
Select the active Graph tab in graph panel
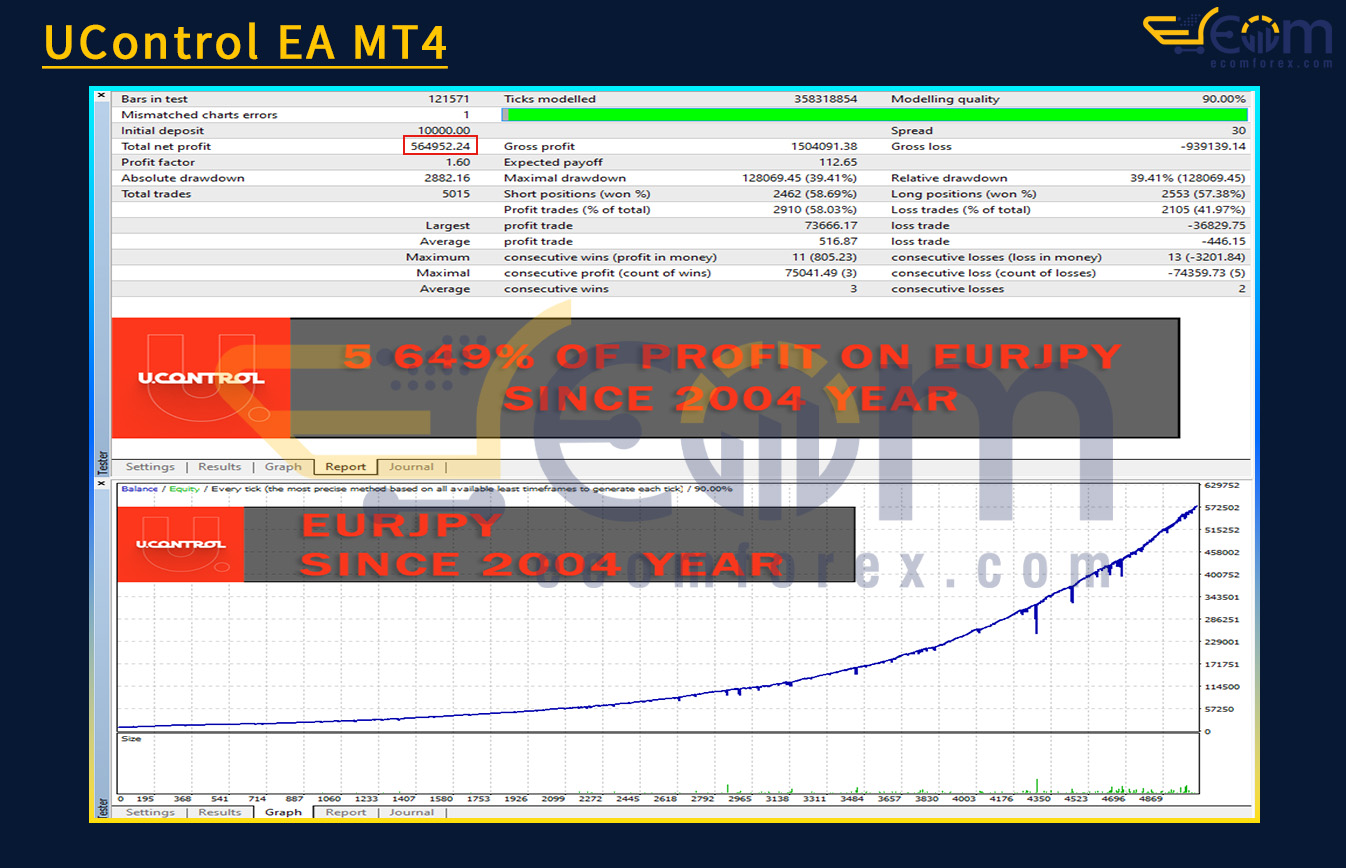(x=283, y=812)
